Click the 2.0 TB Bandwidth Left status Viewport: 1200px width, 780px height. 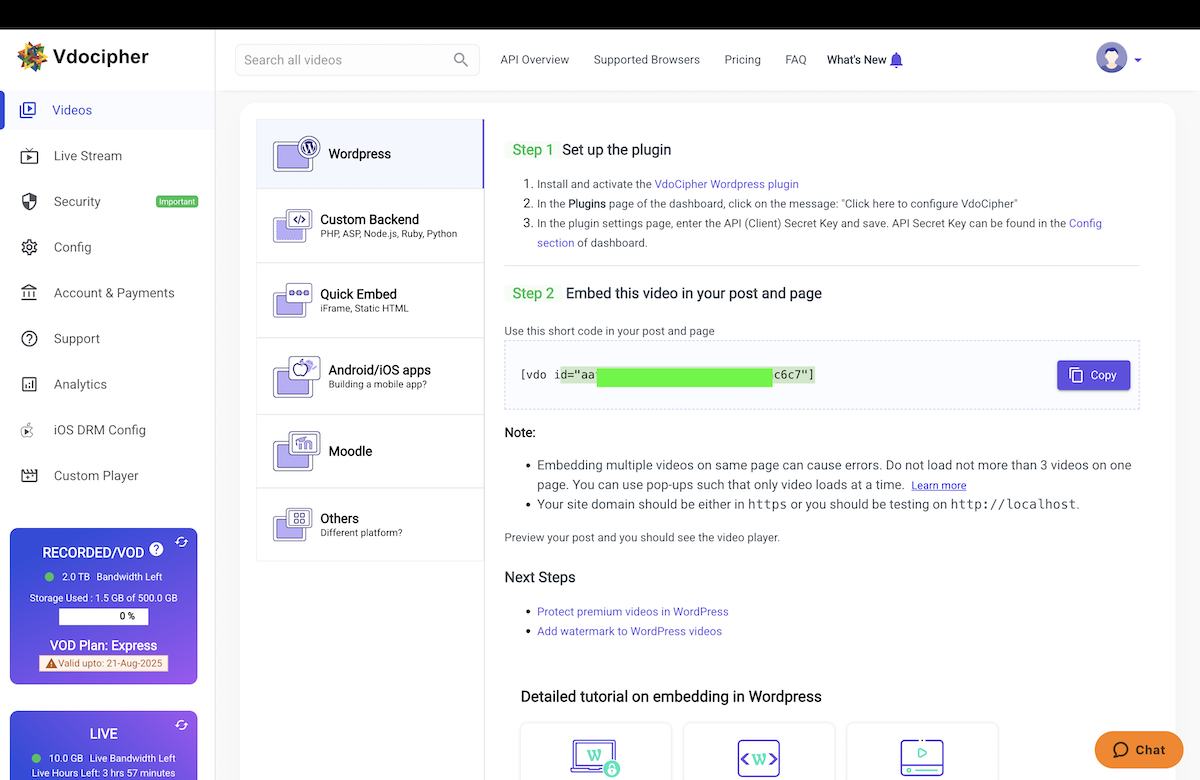coord(104,577)
